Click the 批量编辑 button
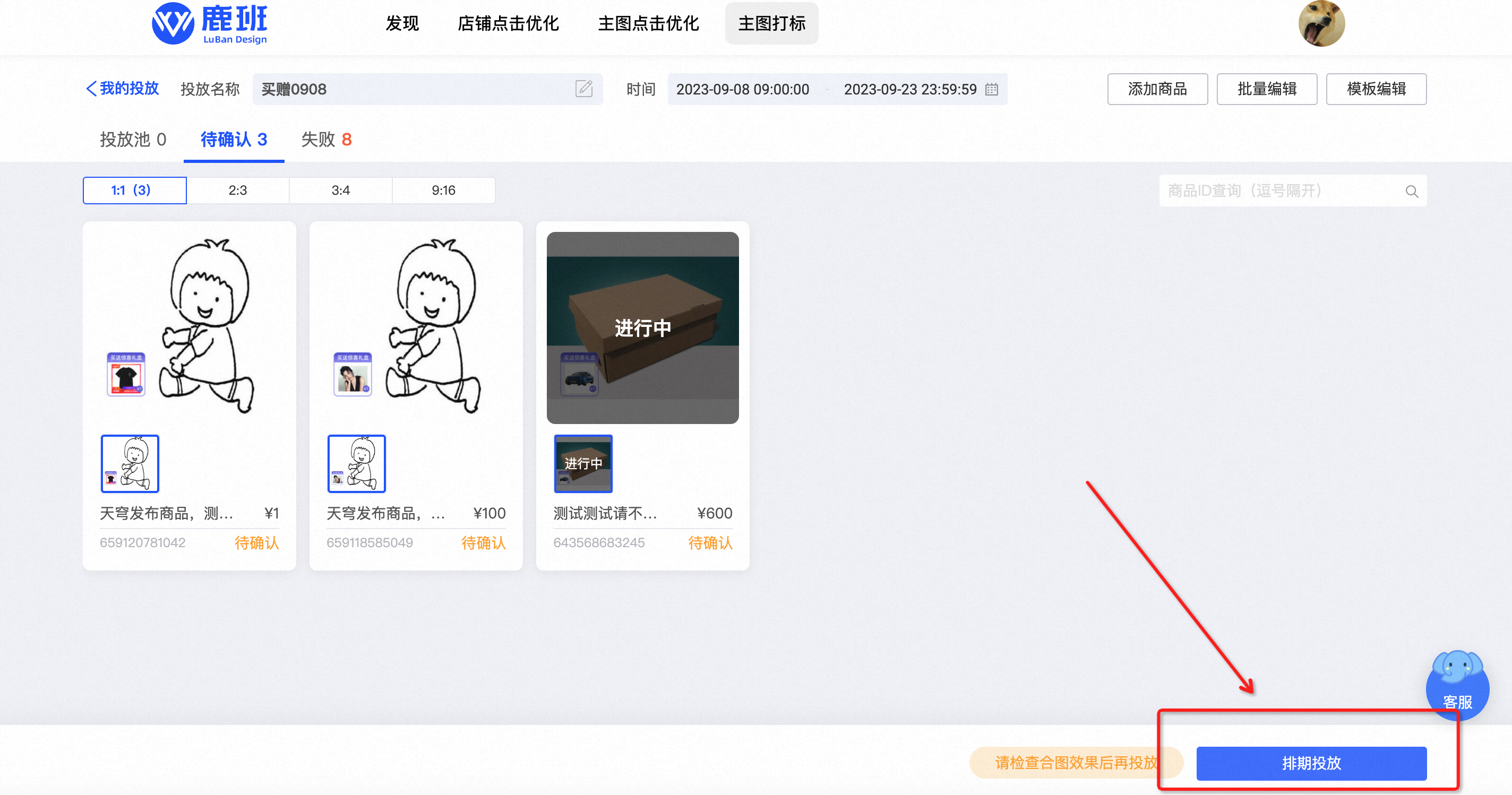This screenshot has width=1512, height=795. (x=1267, y=89)
